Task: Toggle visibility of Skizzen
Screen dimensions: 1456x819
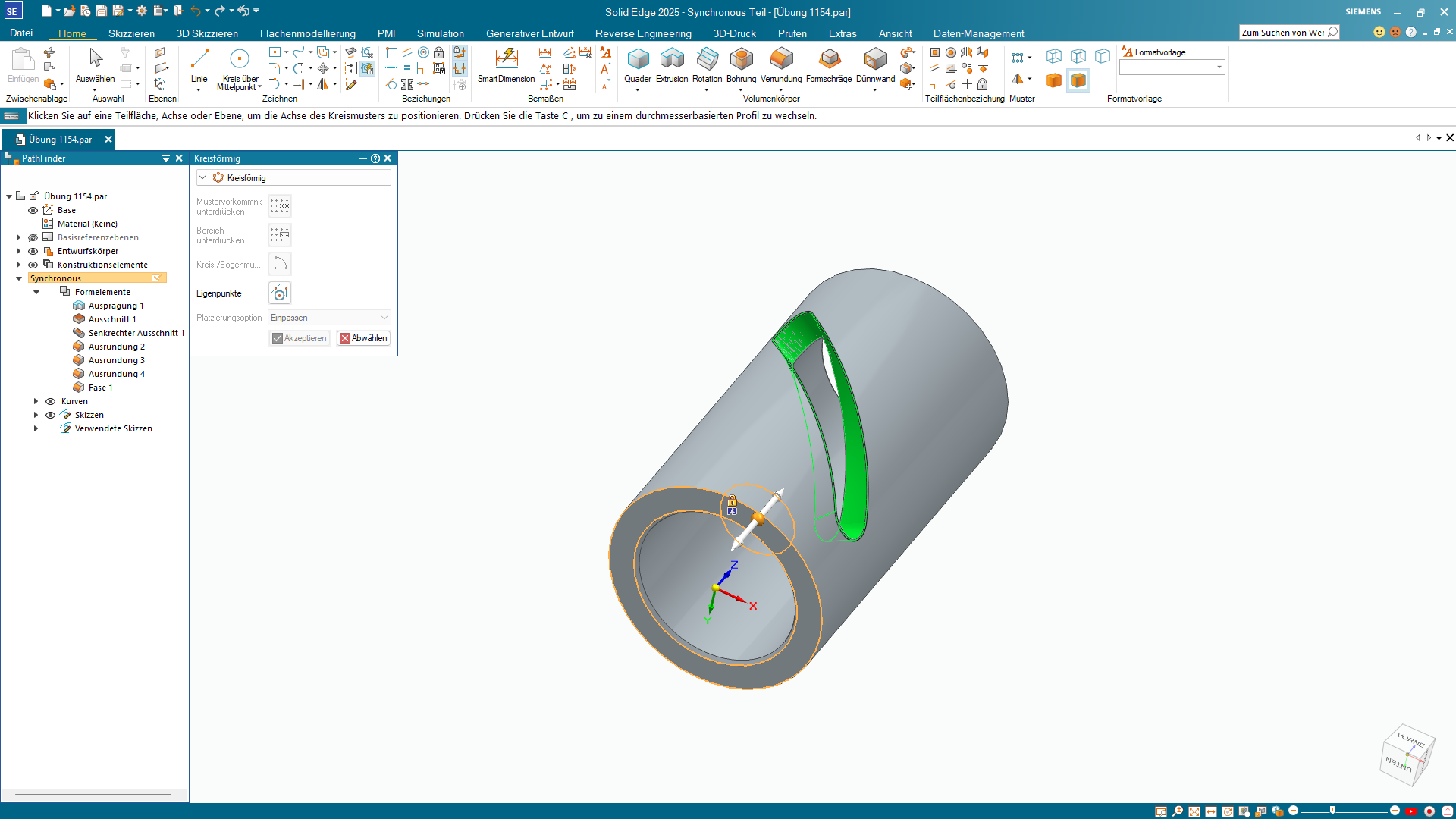Action: [51, 415]
